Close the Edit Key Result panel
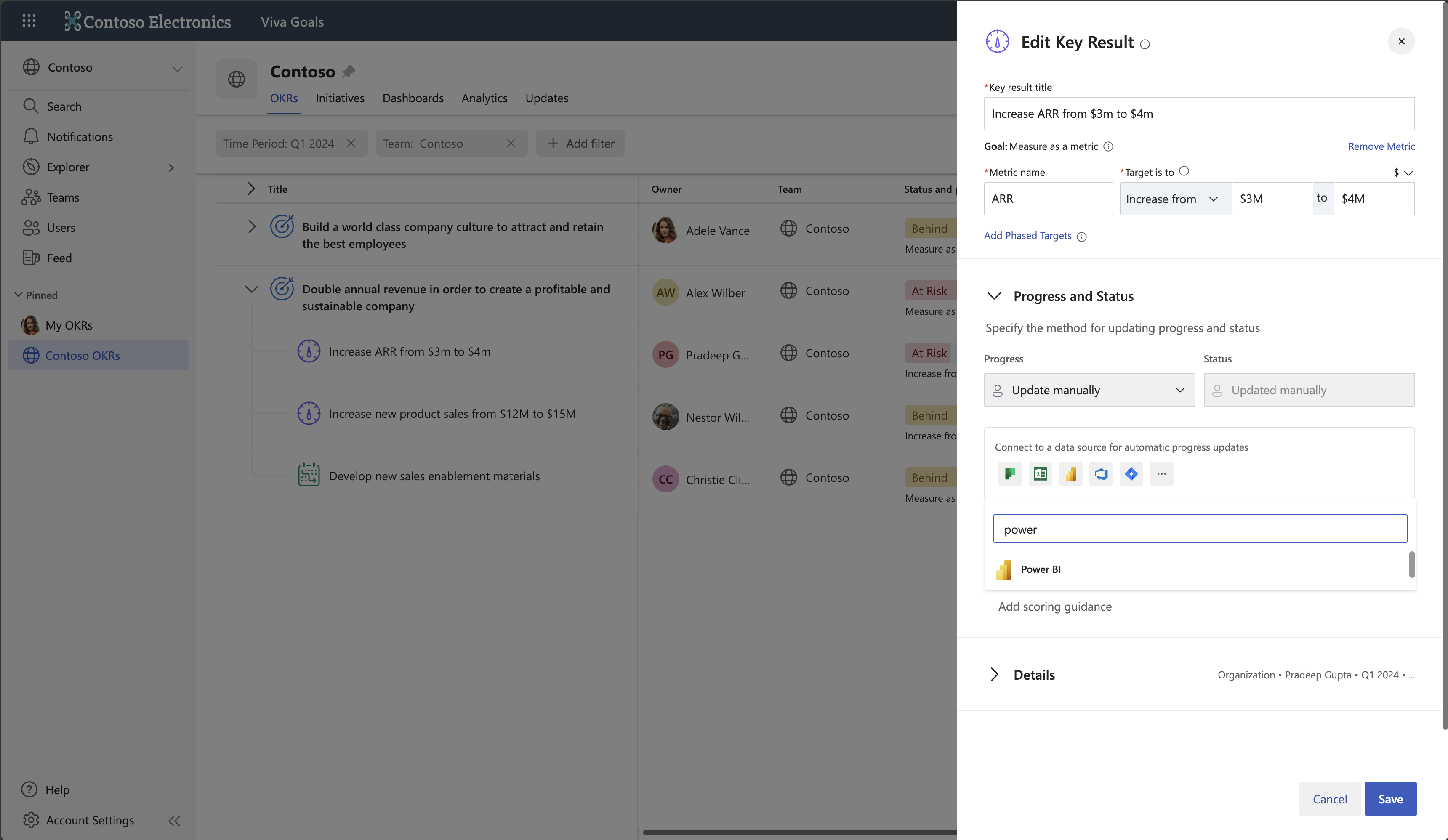Image resolution: width=1448 pixels, height=840 pixels. pyautogui.click(x=1401, y=41)
